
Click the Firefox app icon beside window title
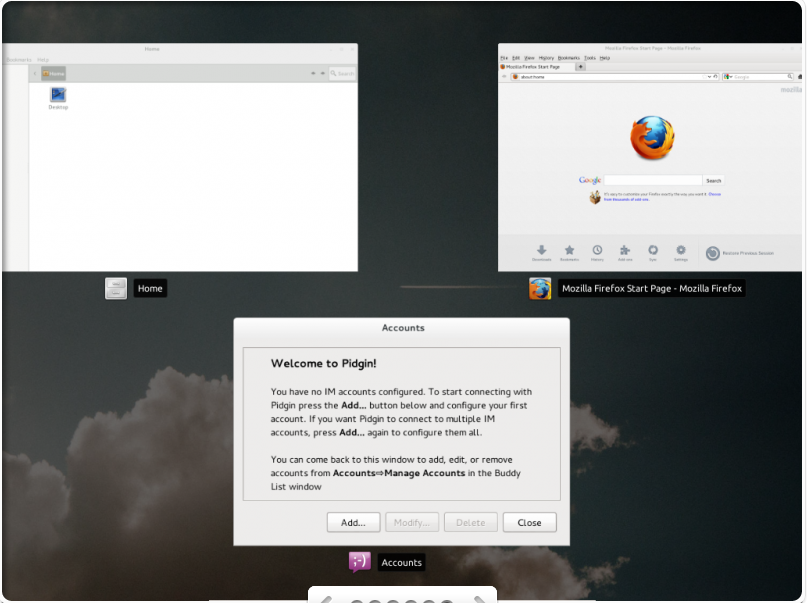540,289
